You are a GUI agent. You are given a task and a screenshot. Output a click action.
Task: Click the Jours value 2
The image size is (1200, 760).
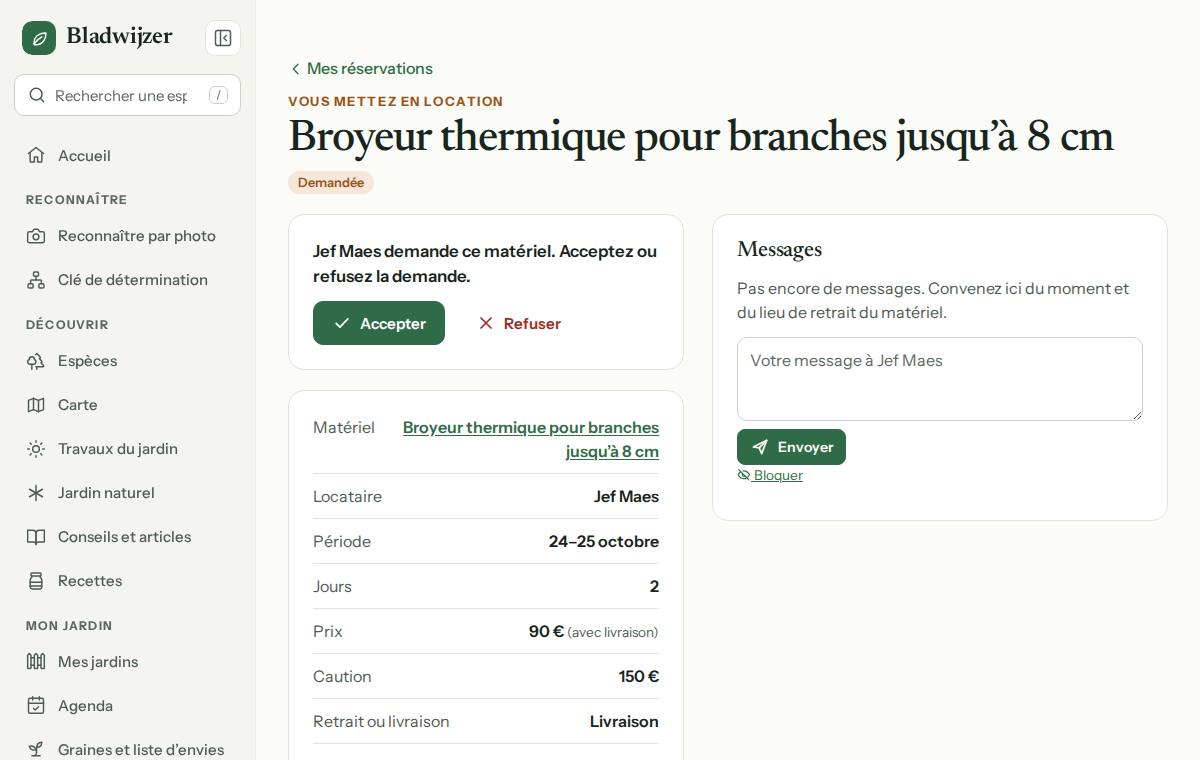click(x=654, y=586)
